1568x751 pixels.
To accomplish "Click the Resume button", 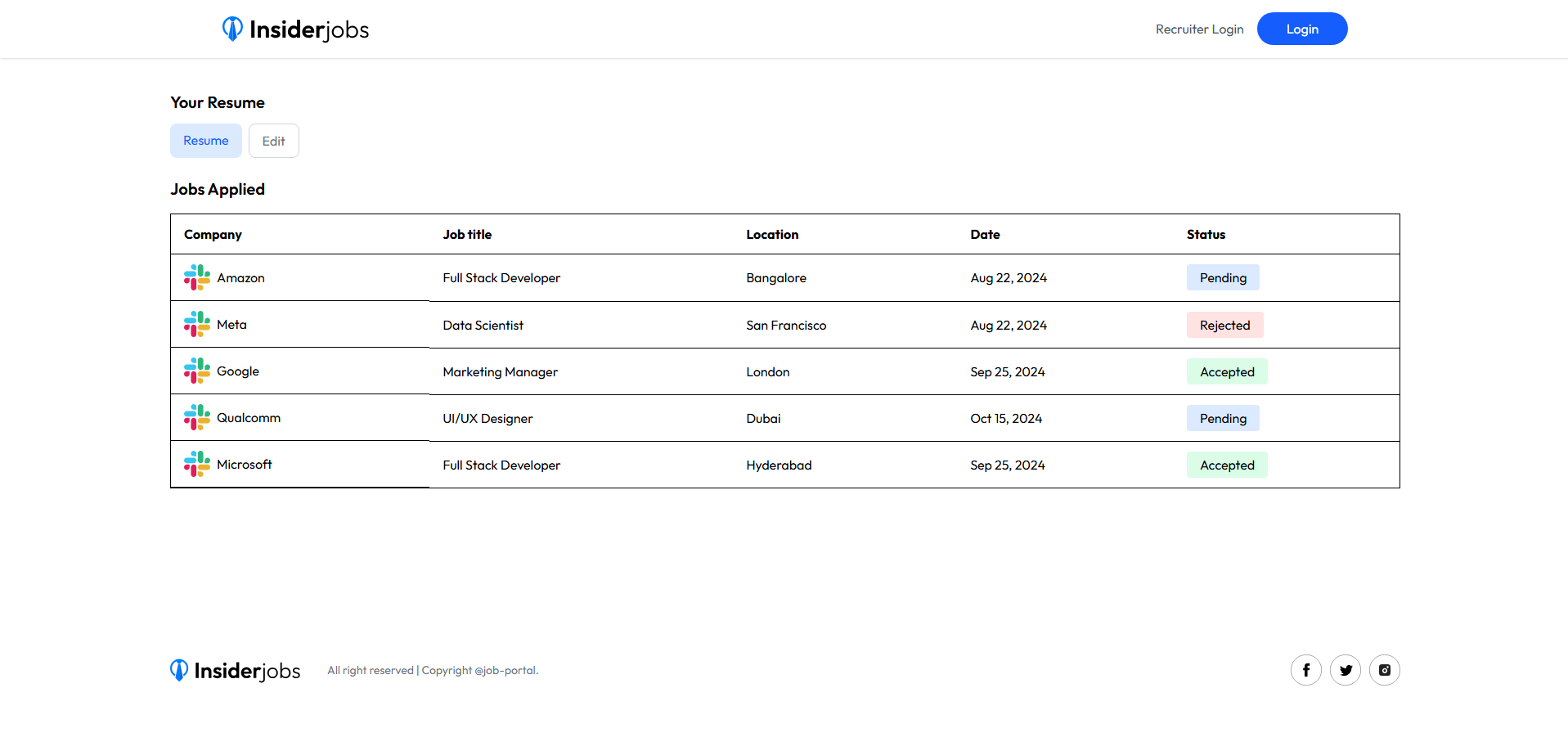I will (x=206, y=141).
